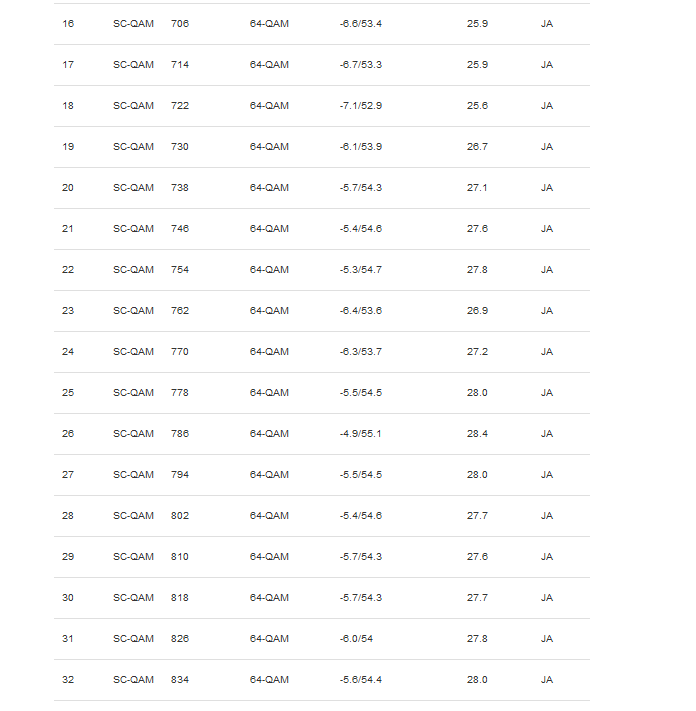Select the 28.4 SNR value
This screenshot has height=711, width=696.
pyautogui.click(x=477, y=433)
